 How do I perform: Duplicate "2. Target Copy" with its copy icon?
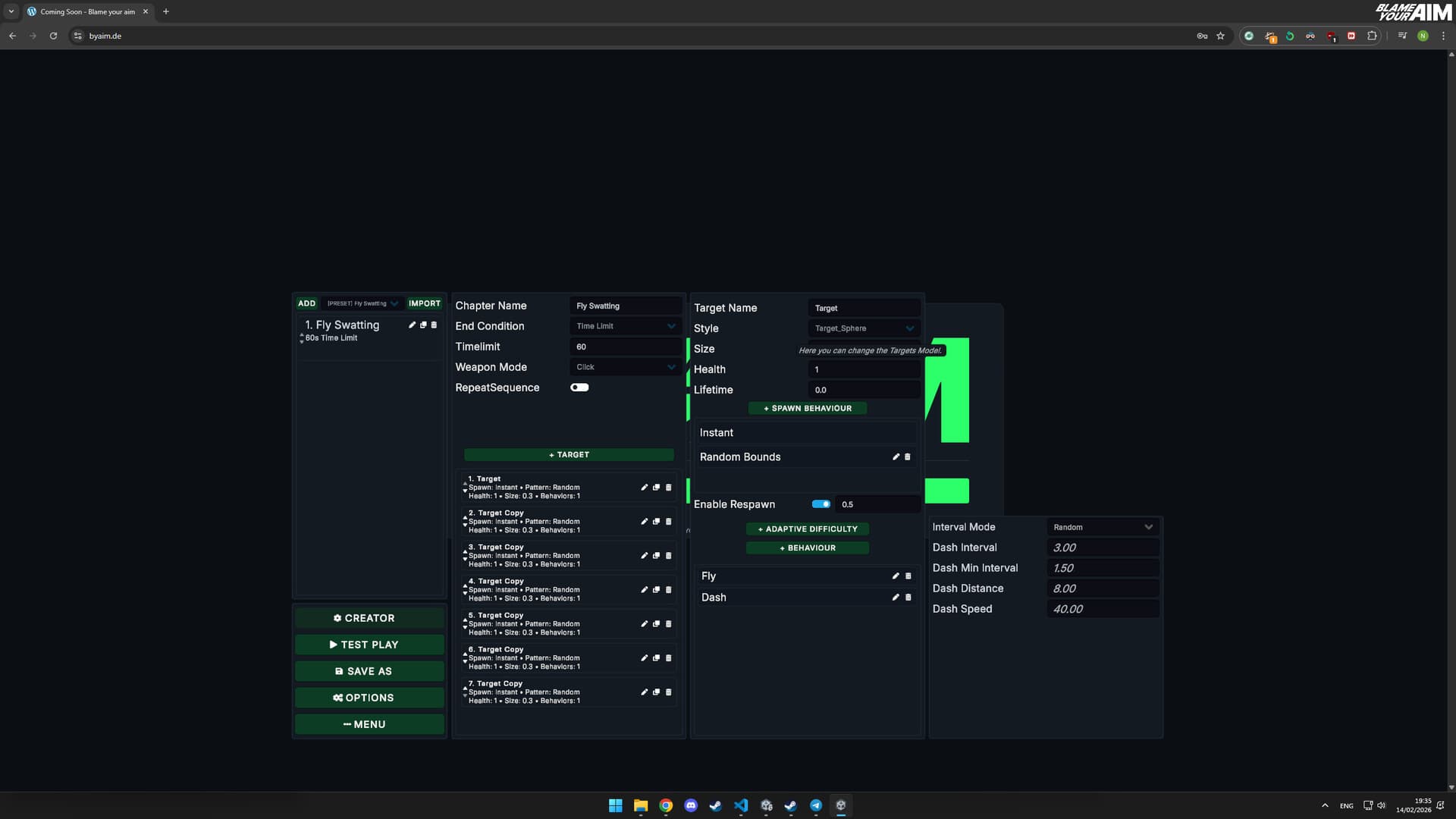[656, 522]
